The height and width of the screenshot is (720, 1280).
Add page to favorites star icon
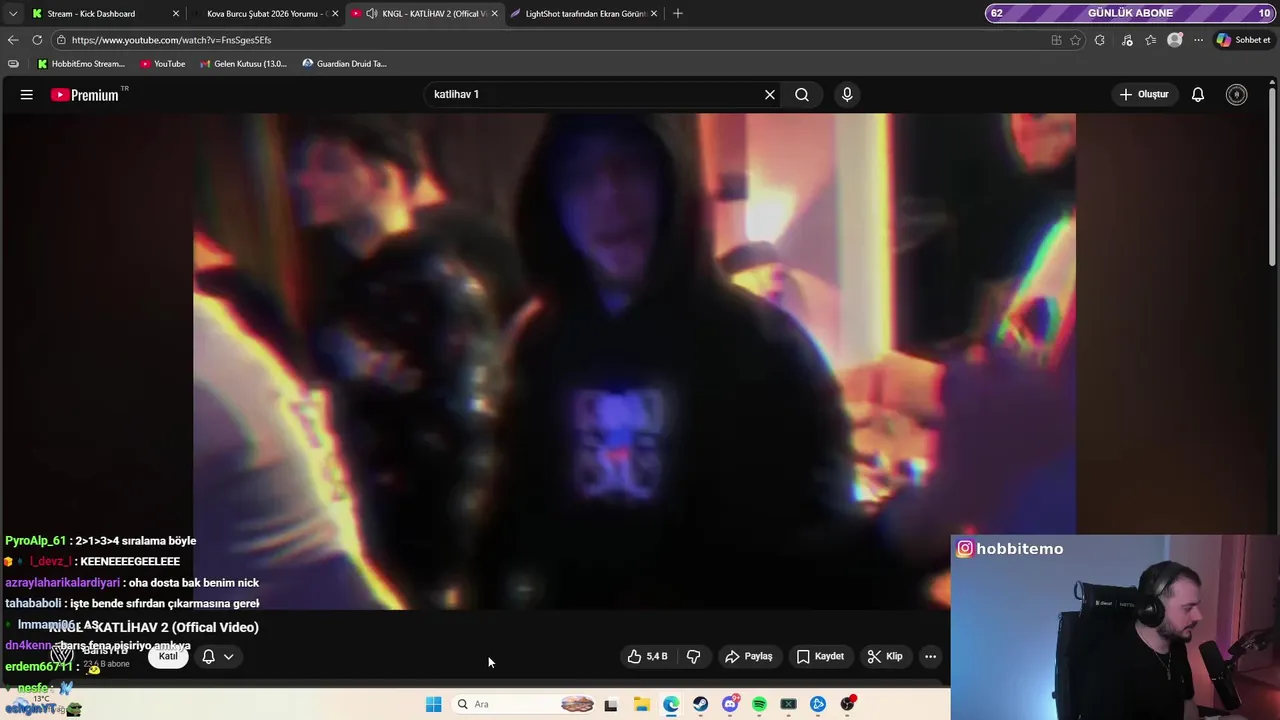[x=1076, y=40]
